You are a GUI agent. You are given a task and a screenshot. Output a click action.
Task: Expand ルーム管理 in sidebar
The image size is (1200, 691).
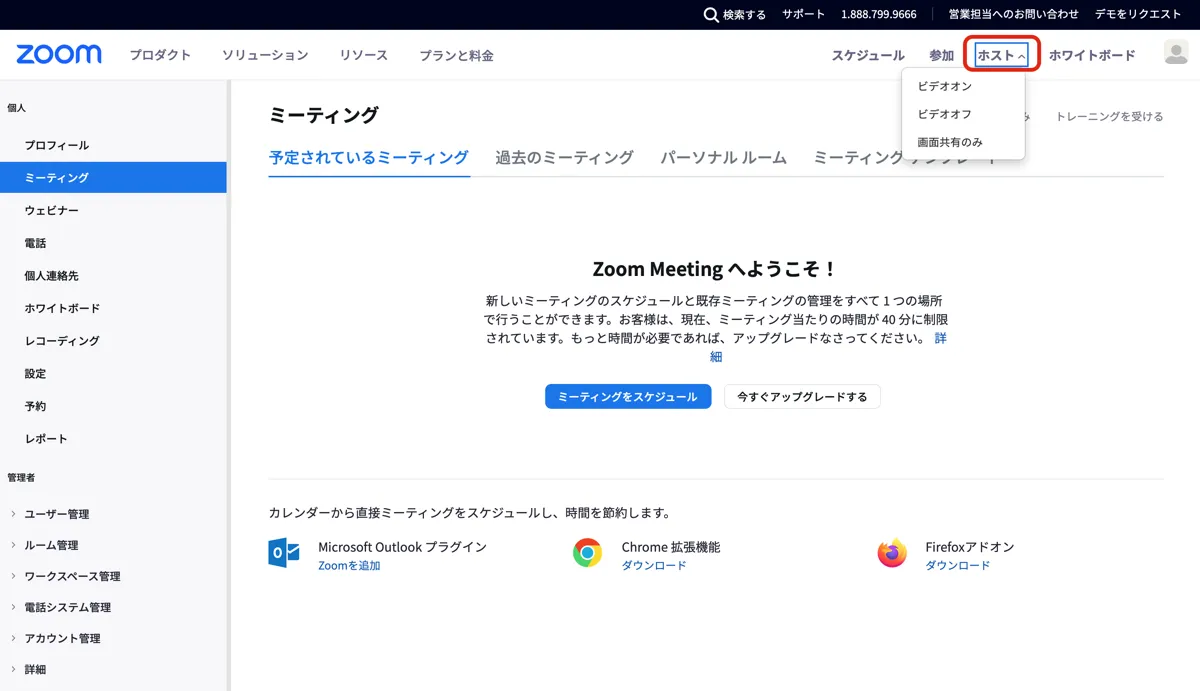[51, 545]
